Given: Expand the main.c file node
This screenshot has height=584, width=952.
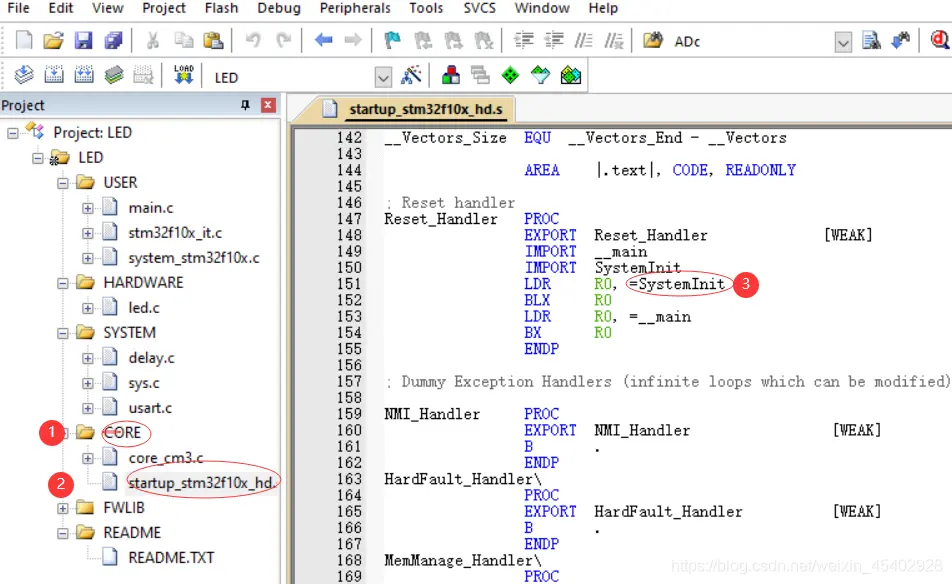Looking at the screenshot, I should (88, 208).
